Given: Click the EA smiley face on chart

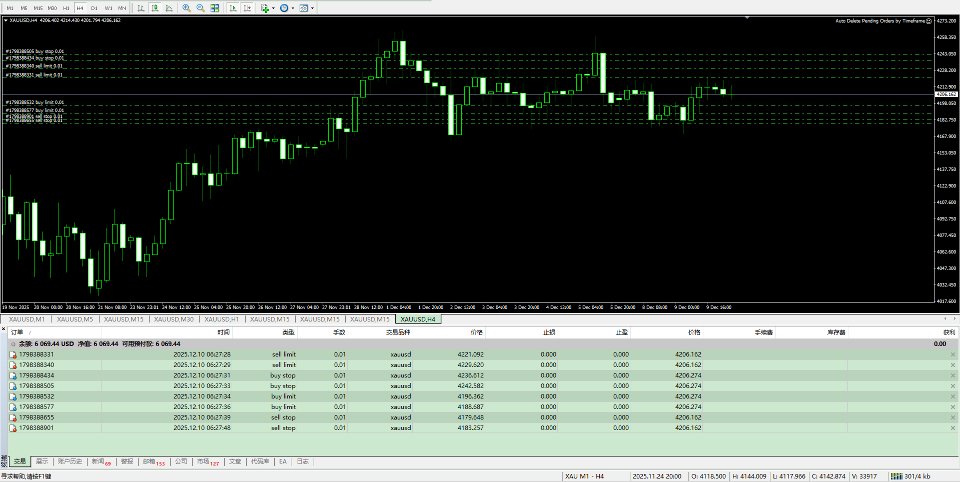Looking at the screenshot, I should click(929, 20).
